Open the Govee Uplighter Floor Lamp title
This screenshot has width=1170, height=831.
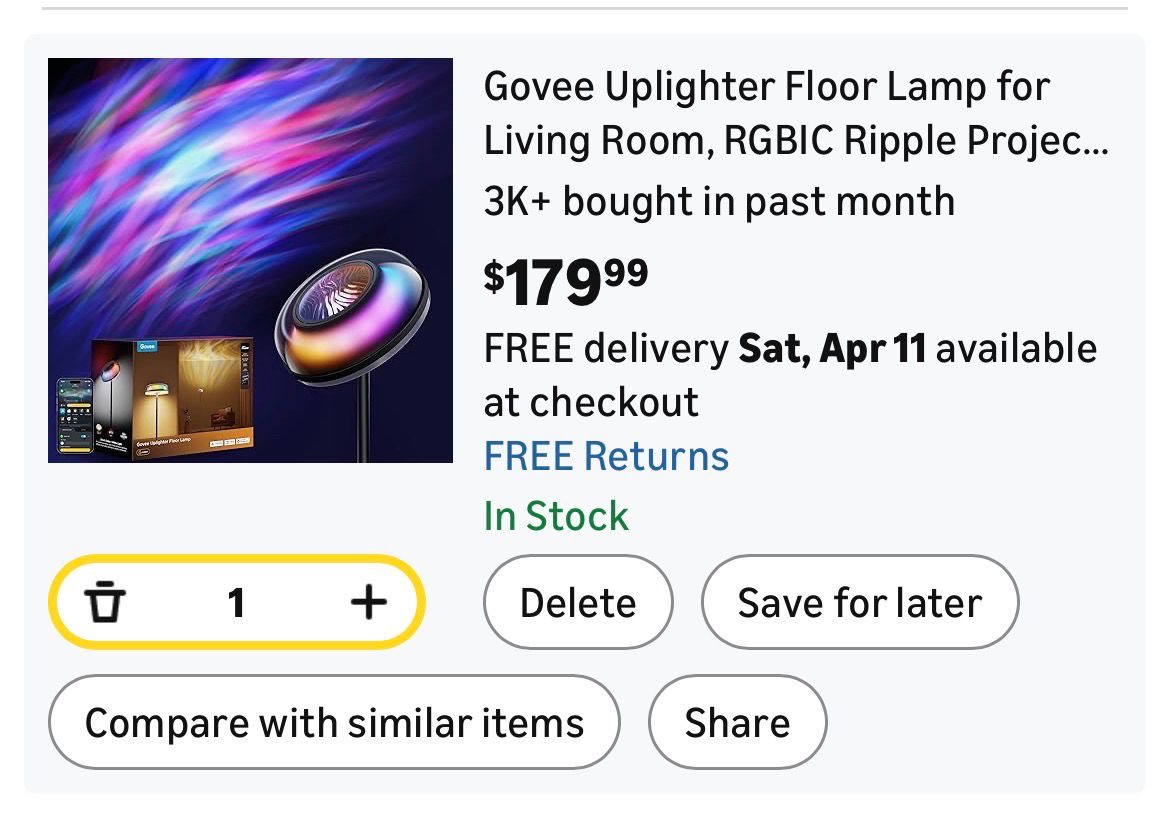[x=766, y=87]
